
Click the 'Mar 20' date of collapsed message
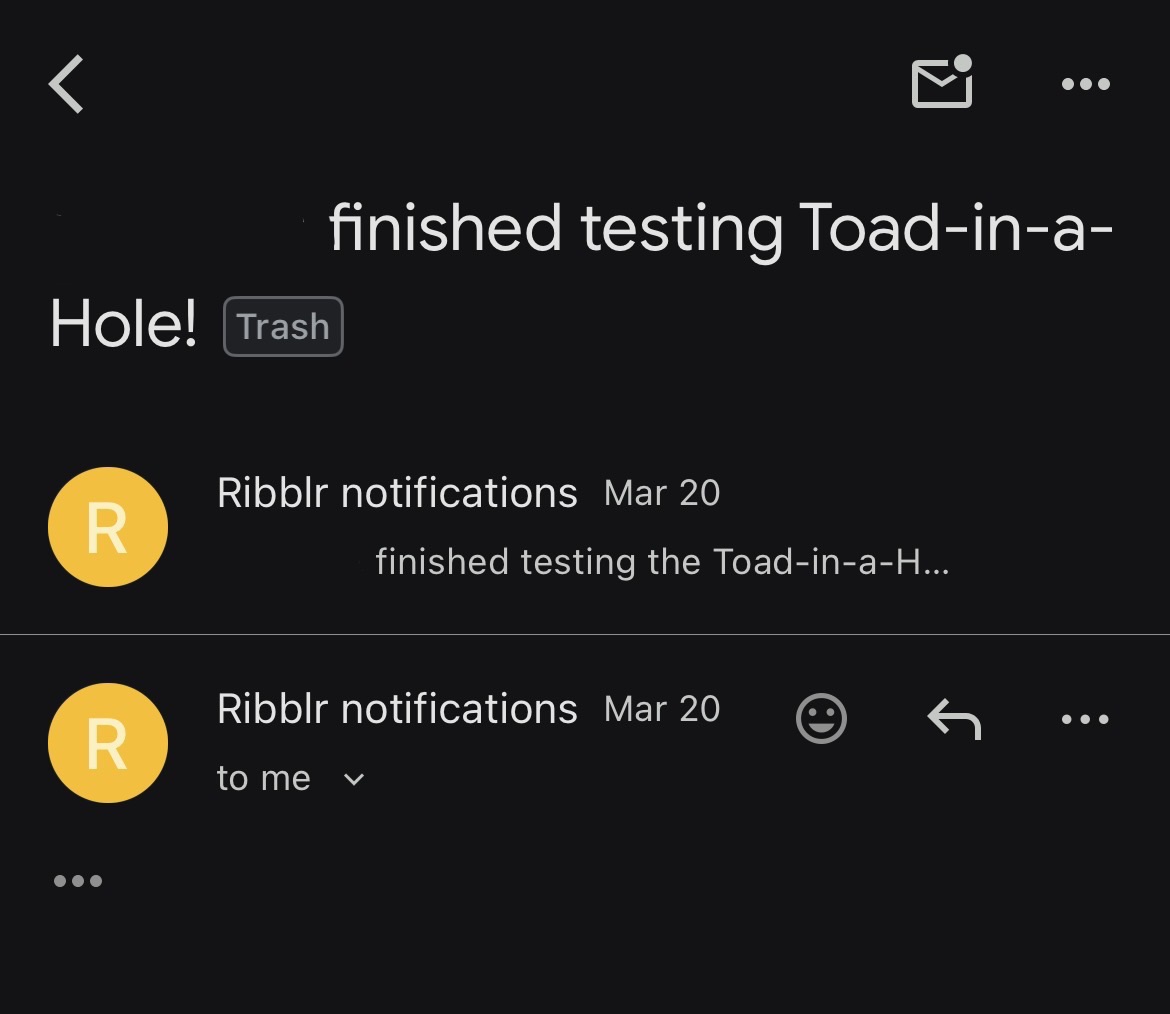click(662, 493)
